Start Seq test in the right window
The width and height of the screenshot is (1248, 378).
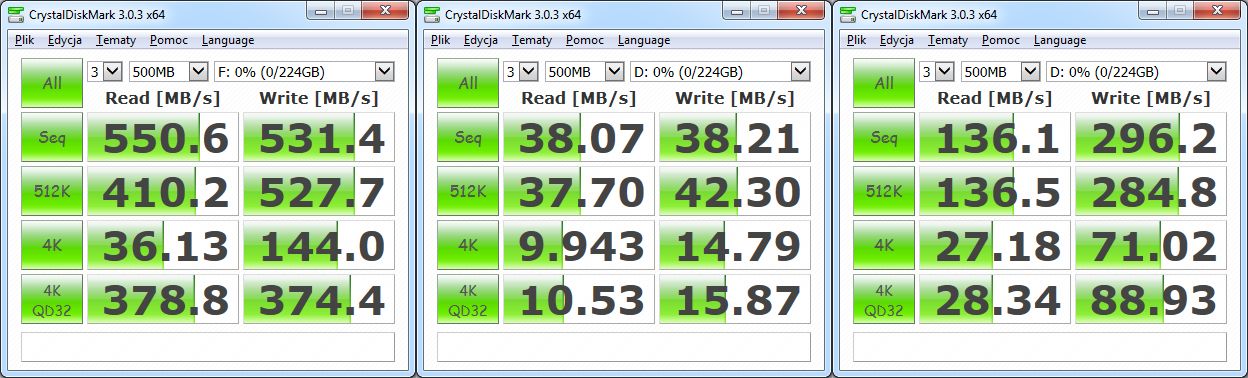point(884,137)
